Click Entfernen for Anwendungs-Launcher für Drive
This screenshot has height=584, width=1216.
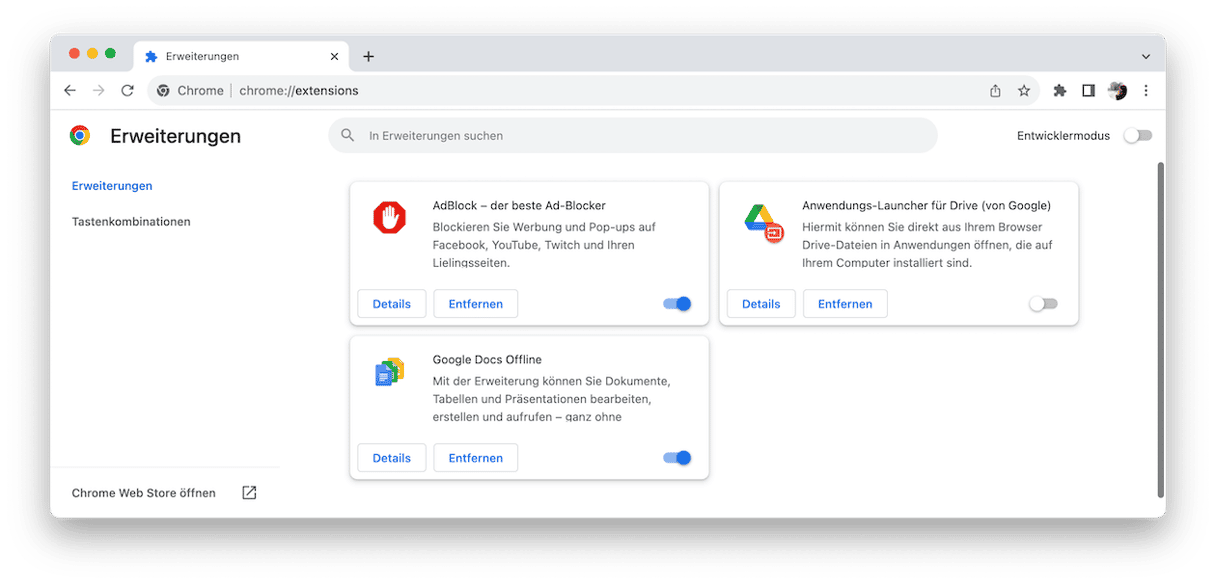click(845, 304)
